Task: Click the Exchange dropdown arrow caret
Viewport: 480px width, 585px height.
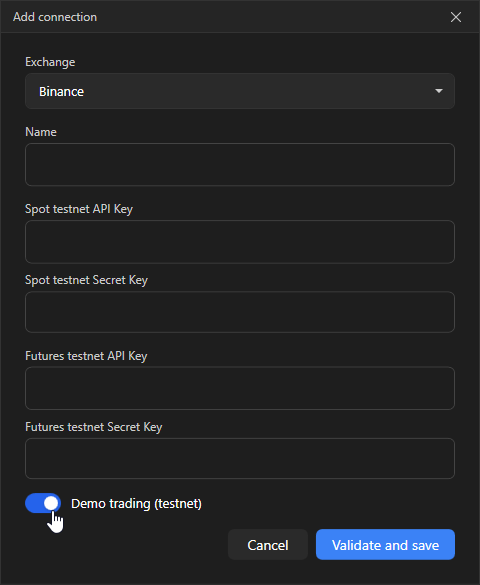Action: (439, 91)
